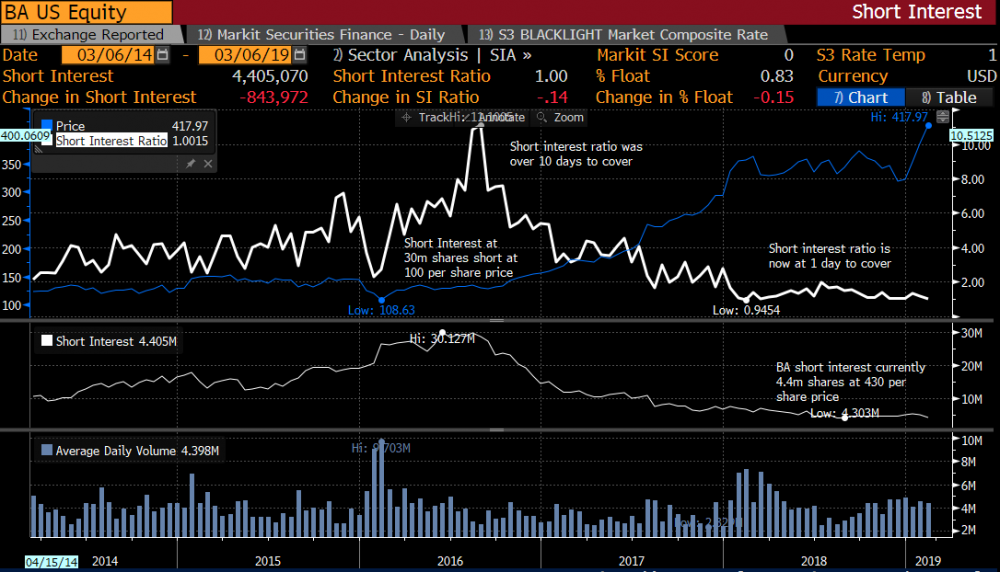
Task: Click the S3 Rate Temp label
Action: pyautogui.click(x=871, y=55)
